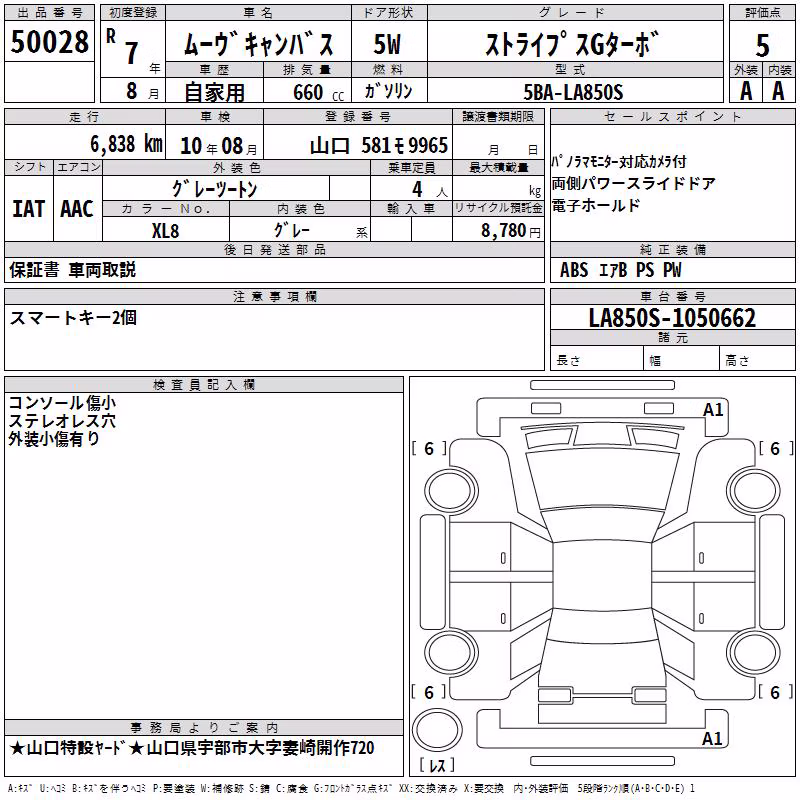
Task: Click the model code 5BA-LA850S
Action: click(x=573, y=92)
